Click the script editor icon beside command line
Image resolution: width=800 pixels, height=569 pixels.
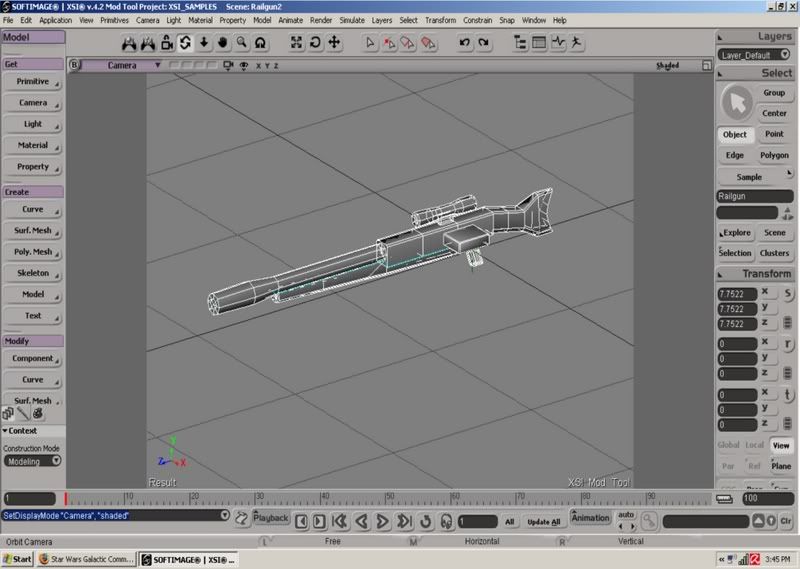click(x=241, y=518)
